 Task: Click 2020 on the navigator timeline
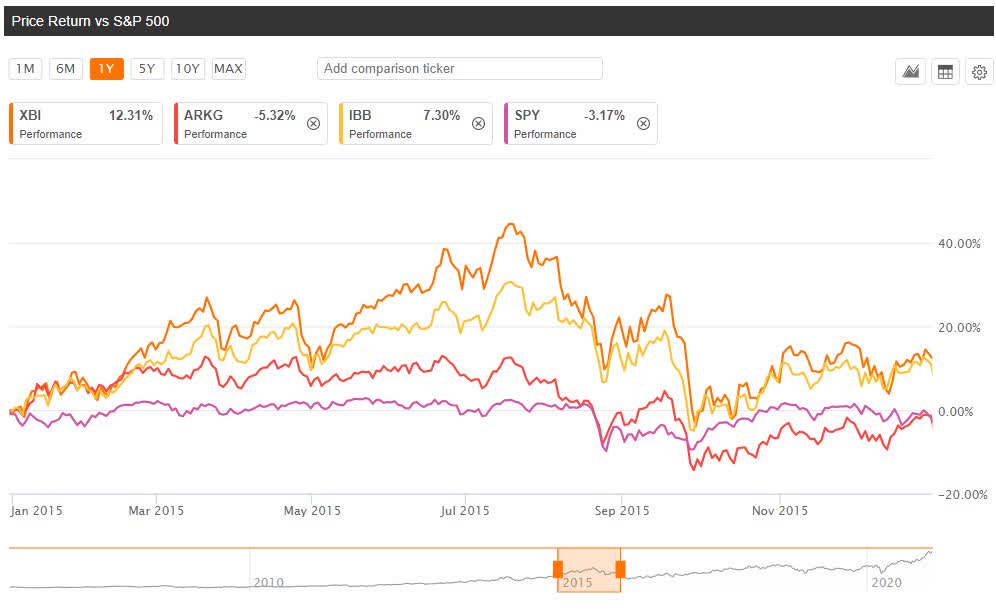886,582
